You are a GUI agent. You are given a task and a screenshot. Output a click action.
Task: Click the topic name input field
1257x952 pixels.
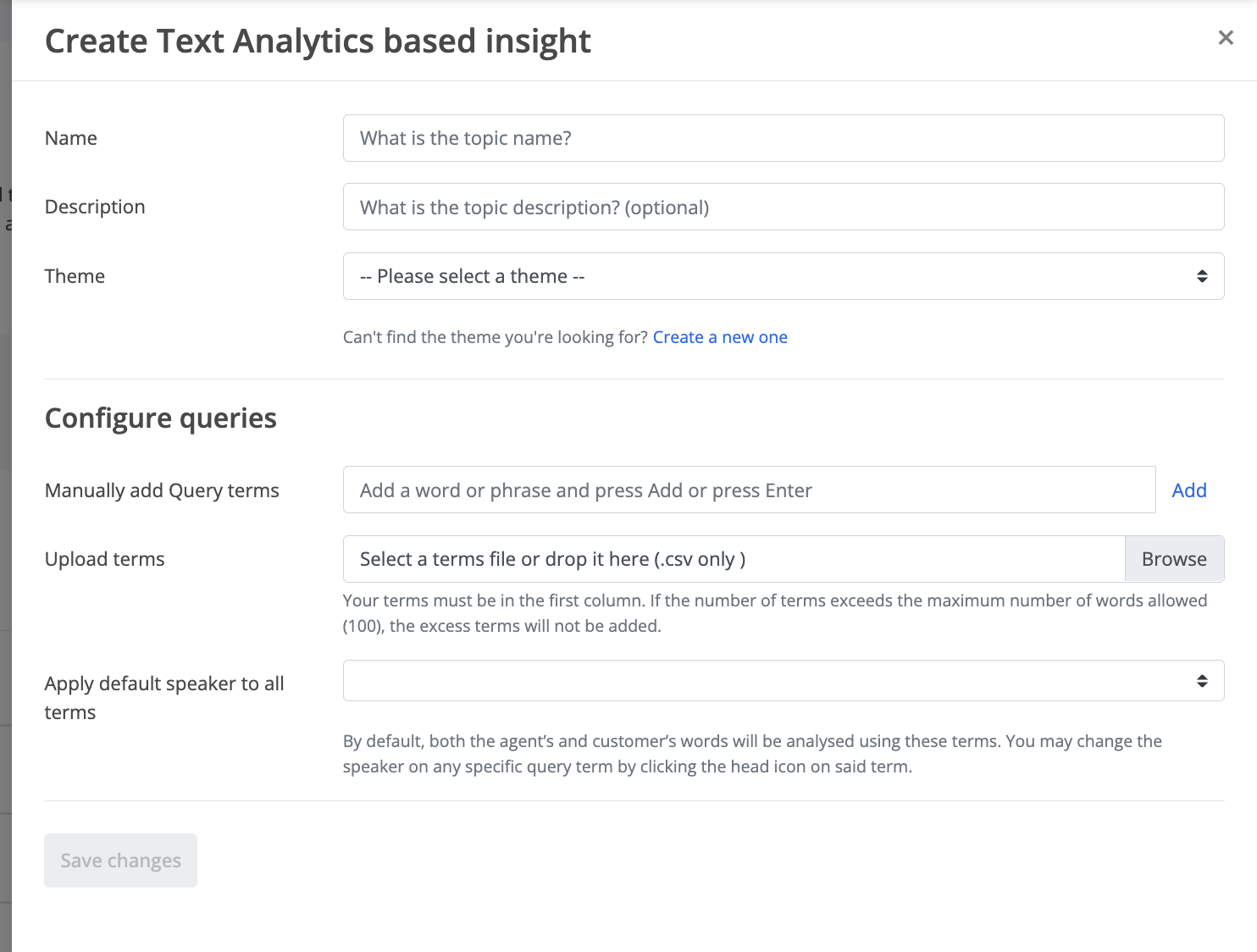784,138
